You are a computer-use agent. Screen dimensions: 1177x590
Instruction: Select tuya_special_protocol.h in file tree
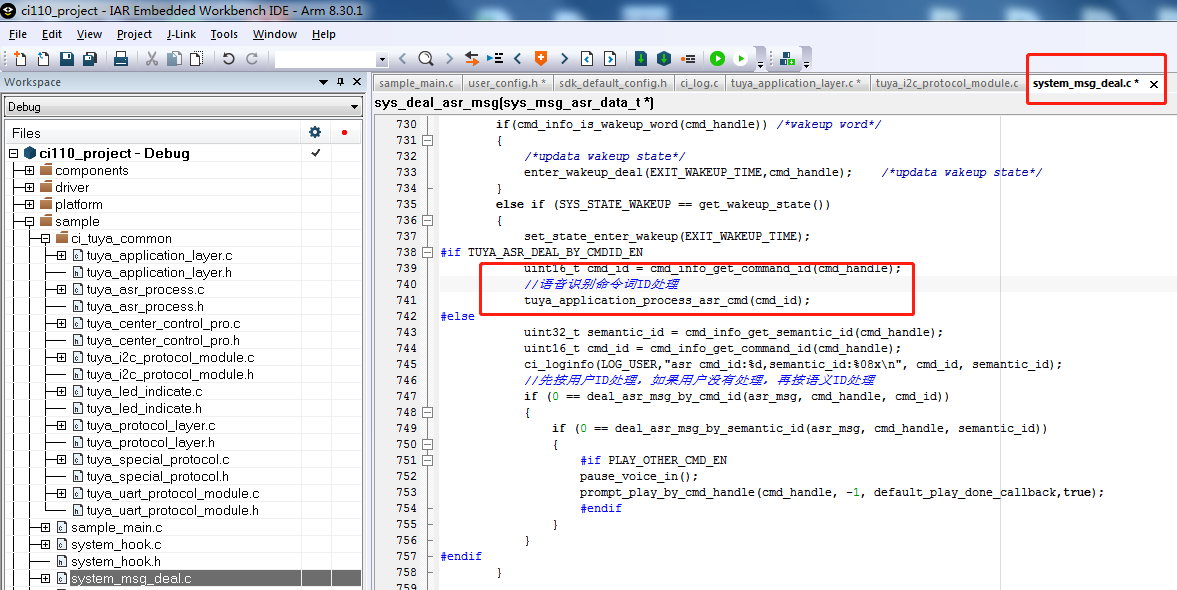pos(158,477)
